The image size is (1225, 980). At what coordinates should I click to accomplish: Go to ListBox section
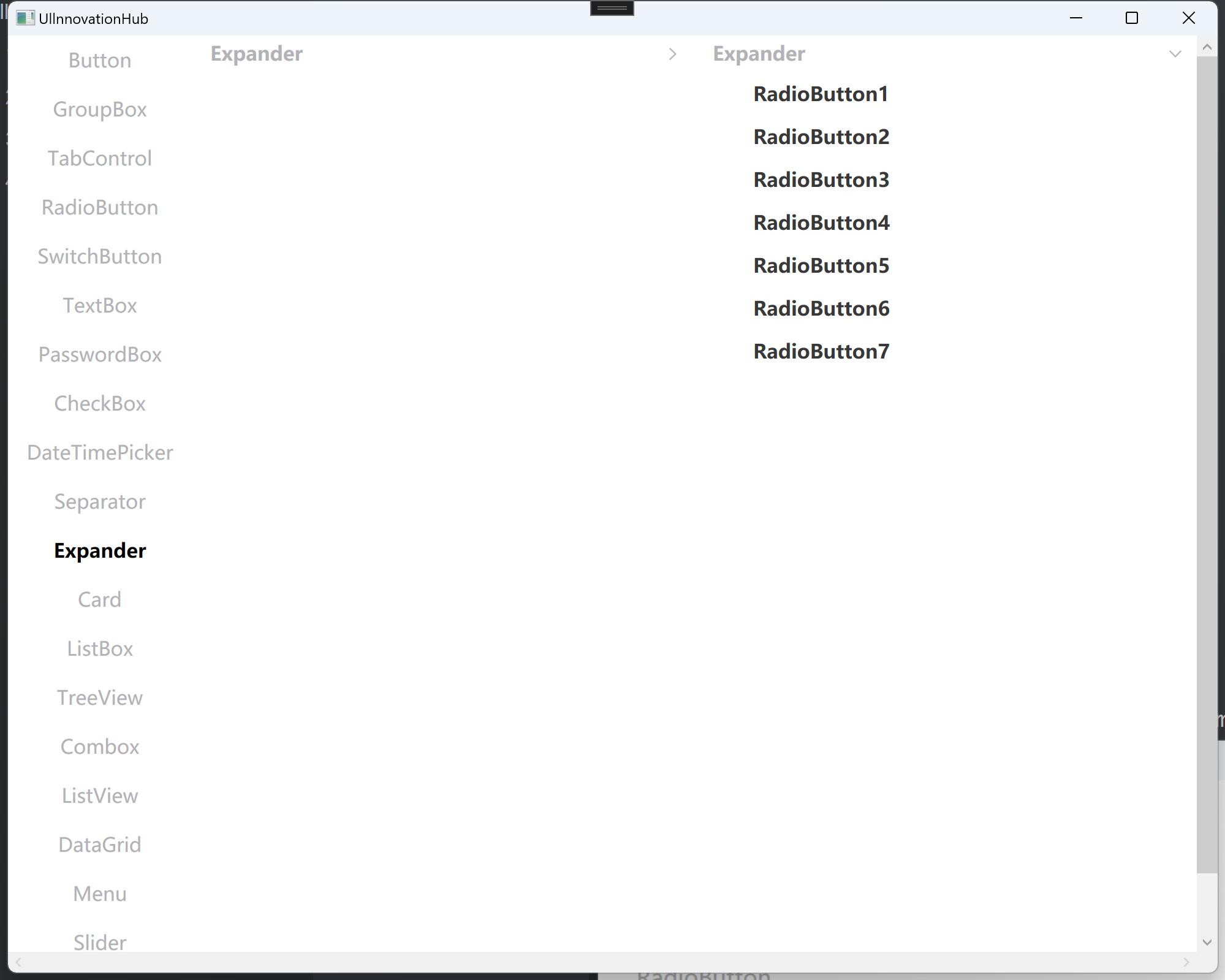coord(100,648)
